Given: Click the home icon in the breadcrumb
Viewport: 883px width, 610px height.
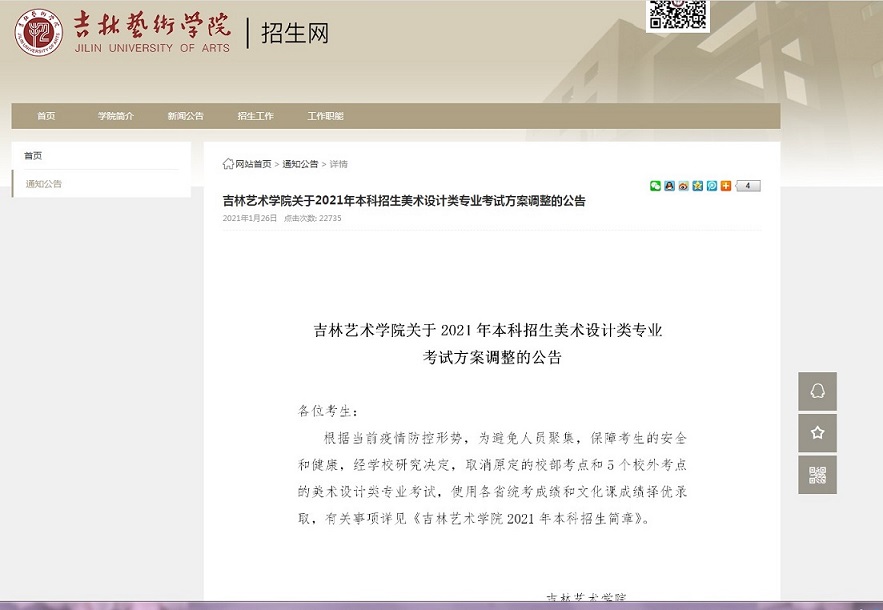Looking at the screenshot, I should [228, 164].
